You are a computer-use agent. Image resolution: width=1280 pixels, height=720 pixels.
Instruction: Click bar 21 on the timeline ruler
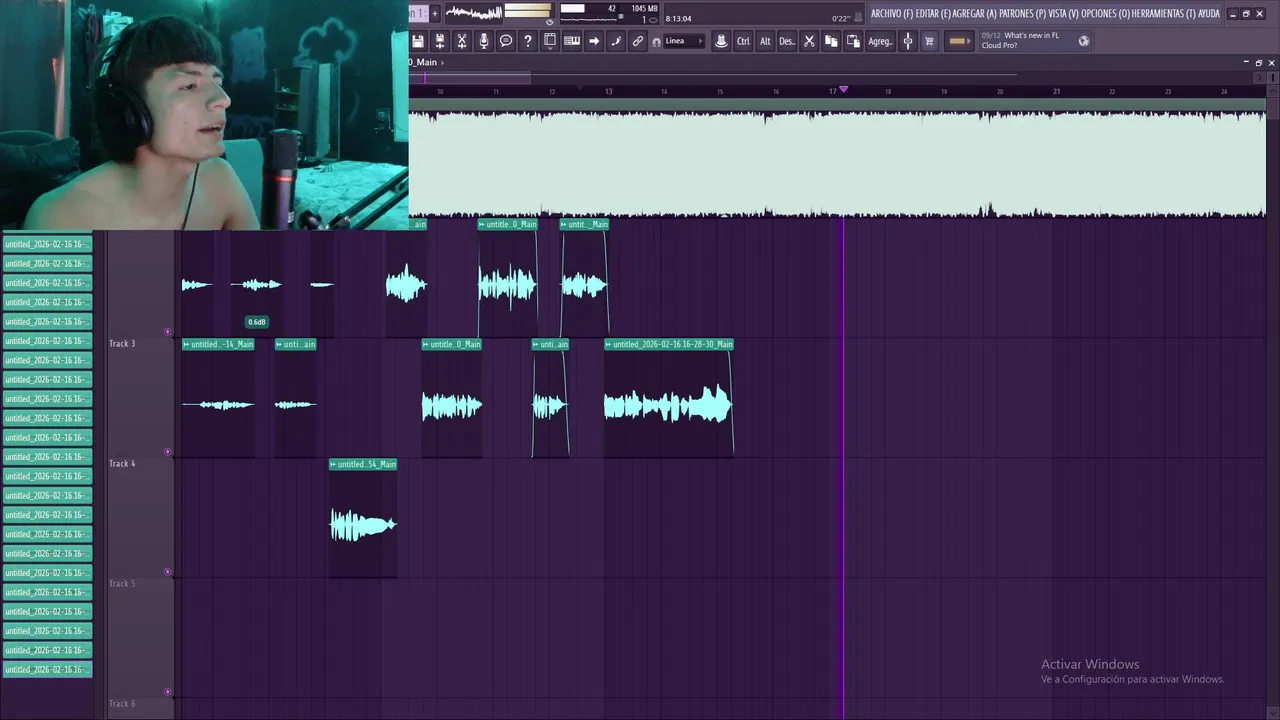[1056, 91]
